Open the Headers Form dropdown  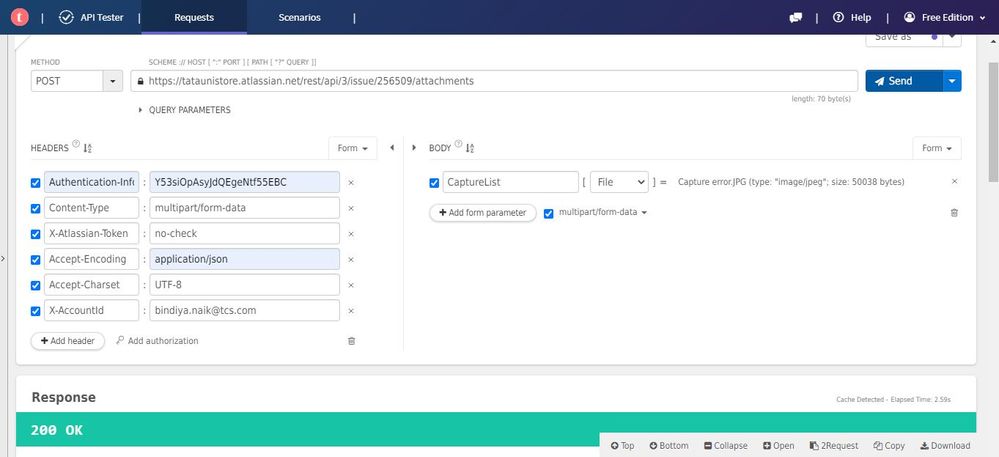coord(352,148)
